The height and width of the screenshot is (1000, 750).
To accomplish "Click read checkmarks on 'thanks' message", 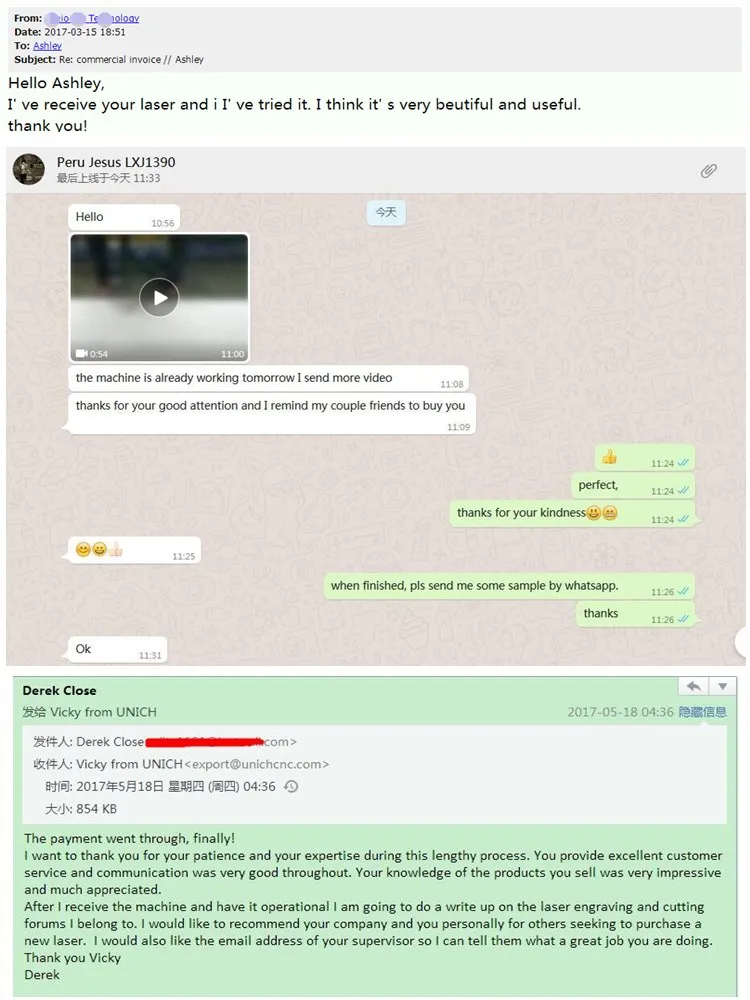I will (683, 619).
